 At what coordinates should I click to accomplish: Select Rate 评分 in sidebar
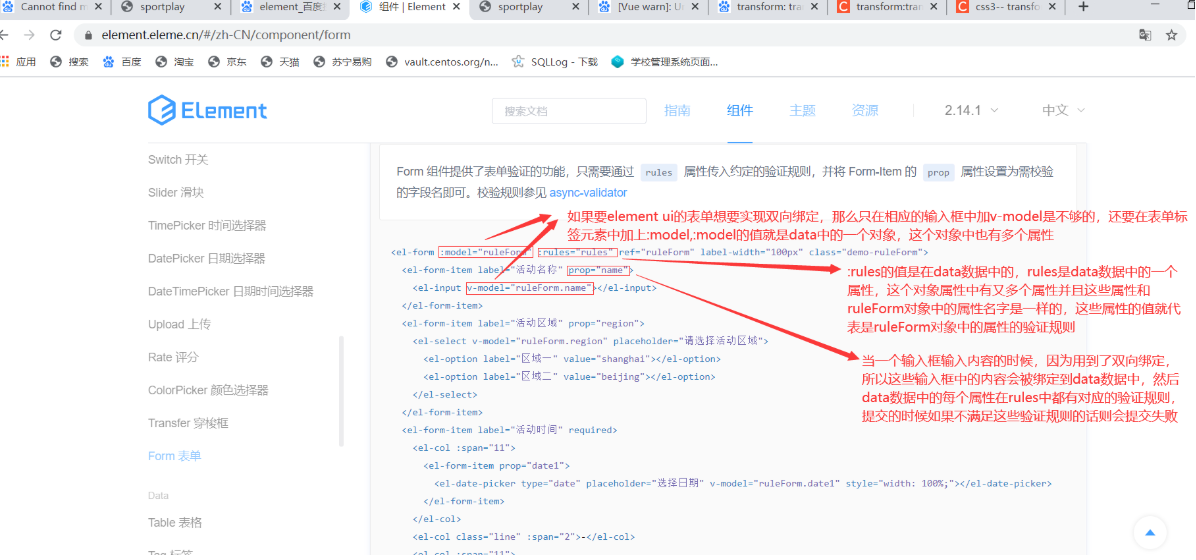[173, 357]
